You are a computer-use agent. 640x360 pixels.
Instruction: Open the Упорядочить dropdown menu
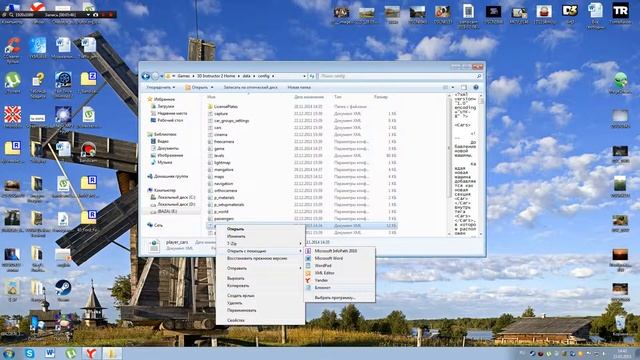pos(160,87)
